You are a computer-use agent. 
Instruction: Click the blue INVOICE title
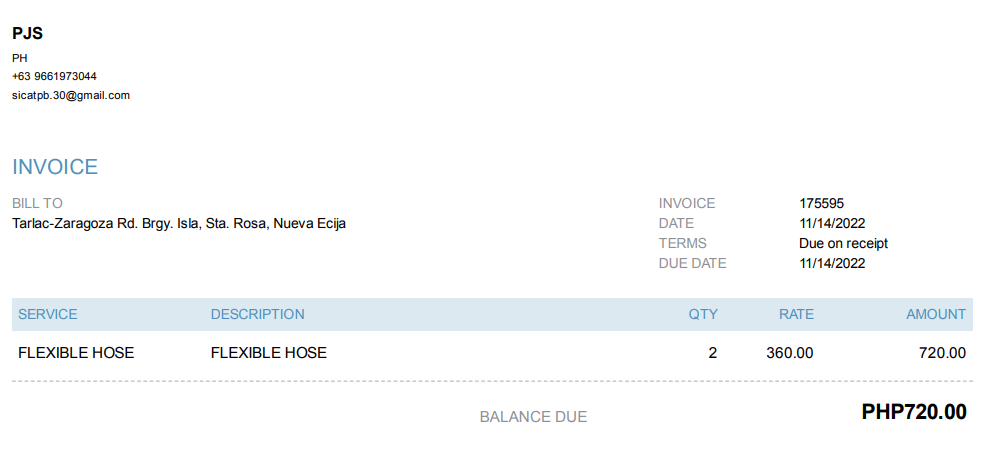(55, 167)
